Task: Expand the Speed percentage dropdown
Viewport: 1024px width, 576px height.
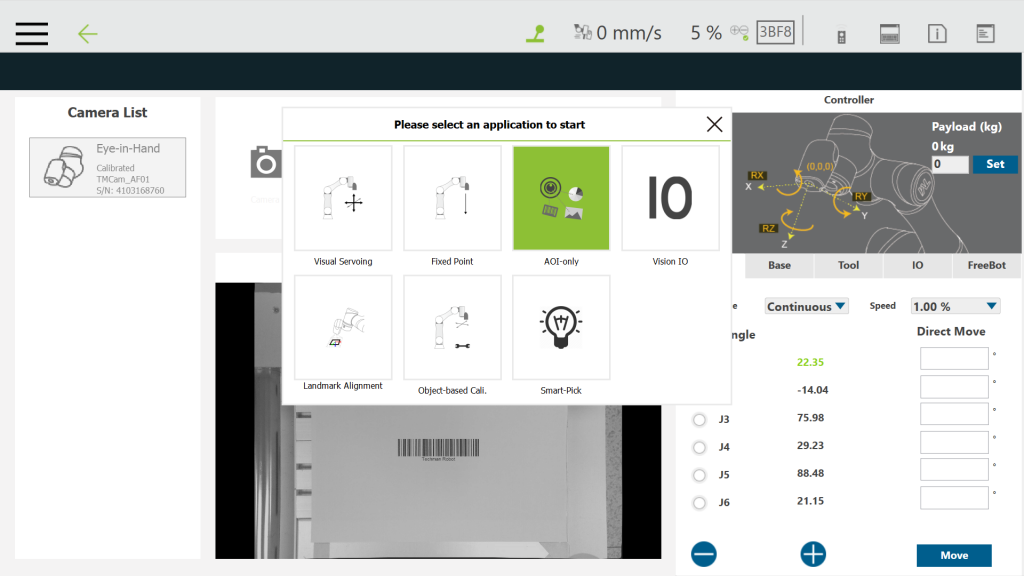Action: [x=955, y=307]
